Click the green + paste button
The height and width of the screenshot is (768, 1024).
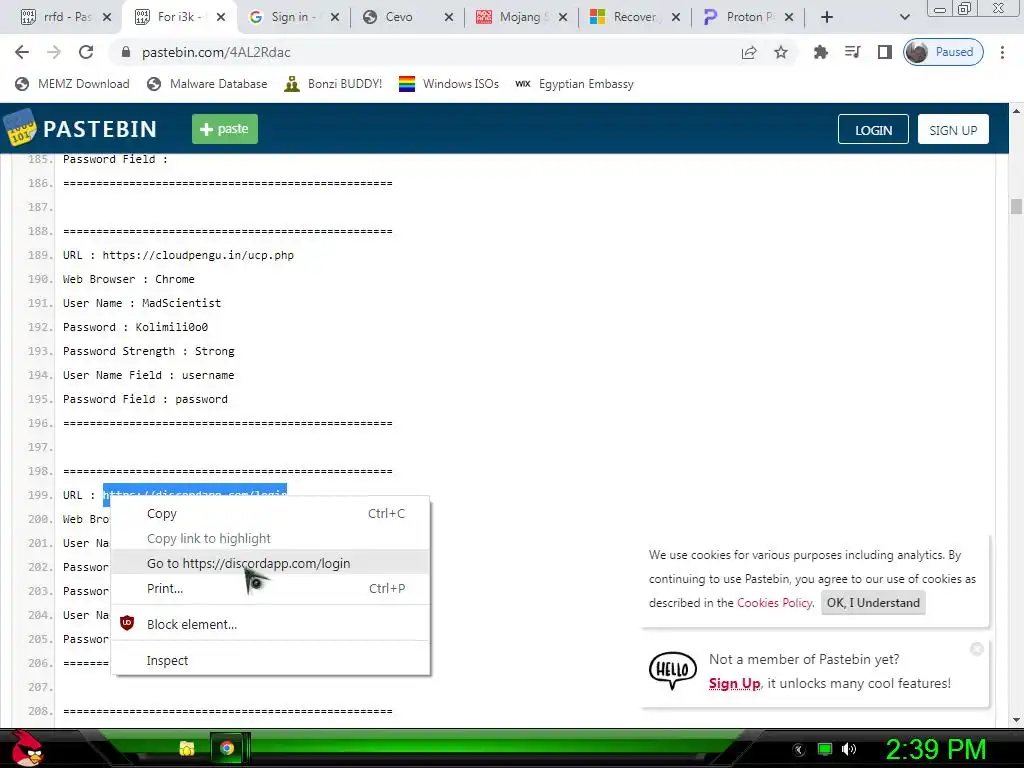point(225,129)
